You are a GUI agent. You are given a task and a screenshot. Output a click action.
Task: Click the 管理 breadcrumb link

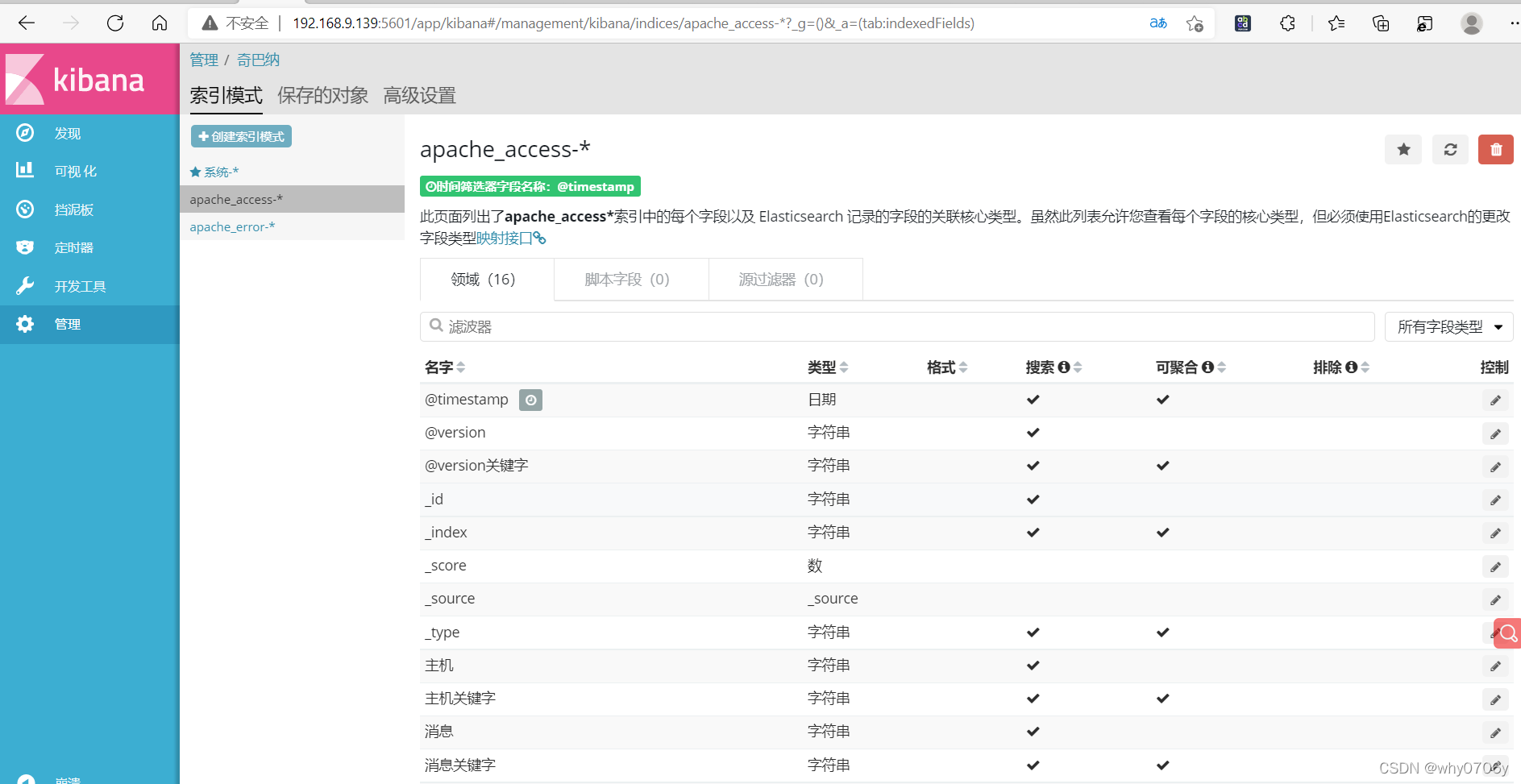click(x=204, y=60)
